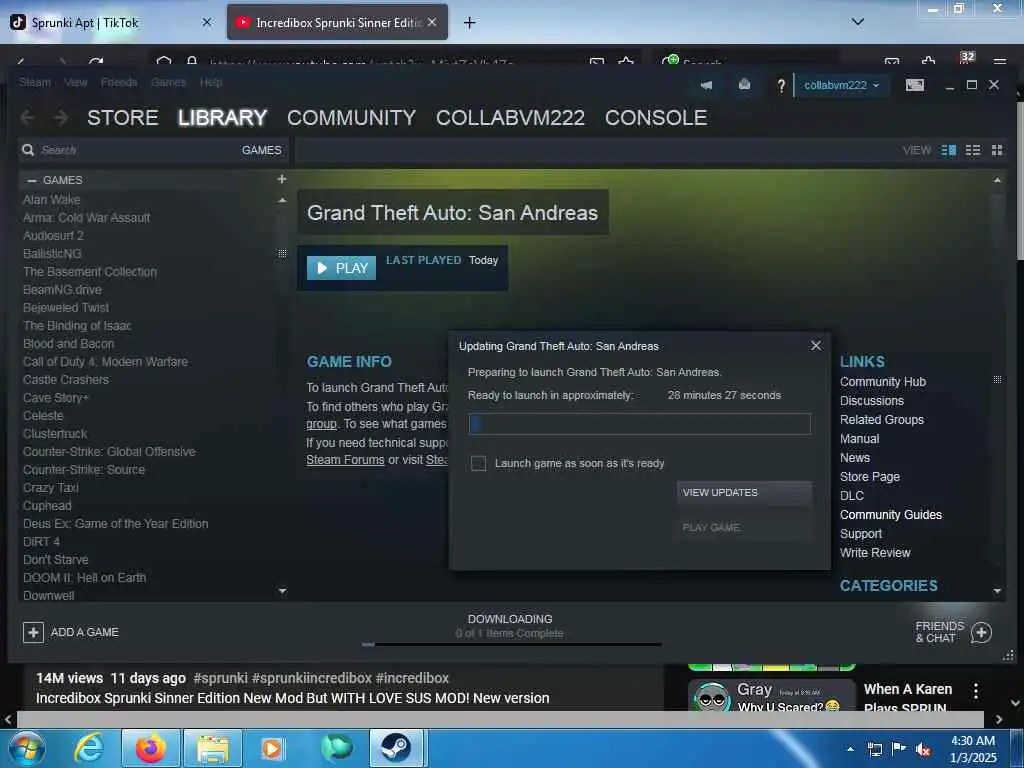
Task: Open Store Page link
Action: coord(869,477)
